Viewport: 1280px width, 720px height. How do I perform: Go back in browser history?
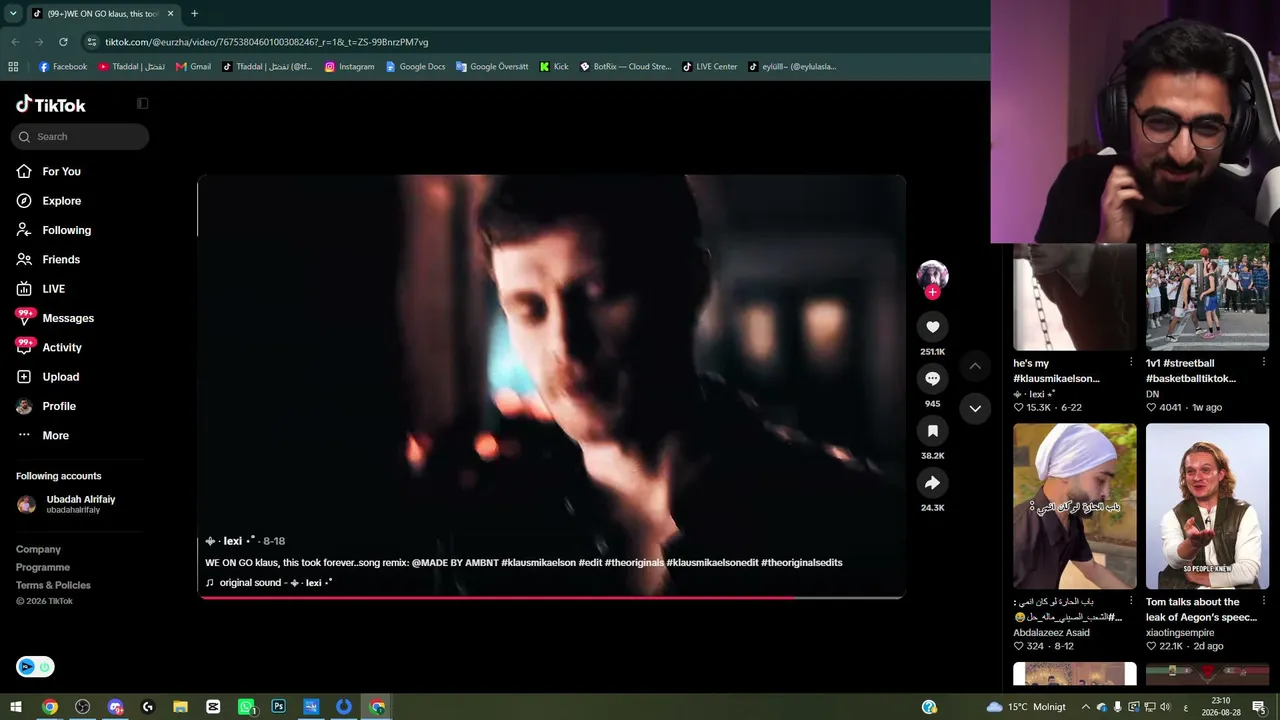click(15, 42)
